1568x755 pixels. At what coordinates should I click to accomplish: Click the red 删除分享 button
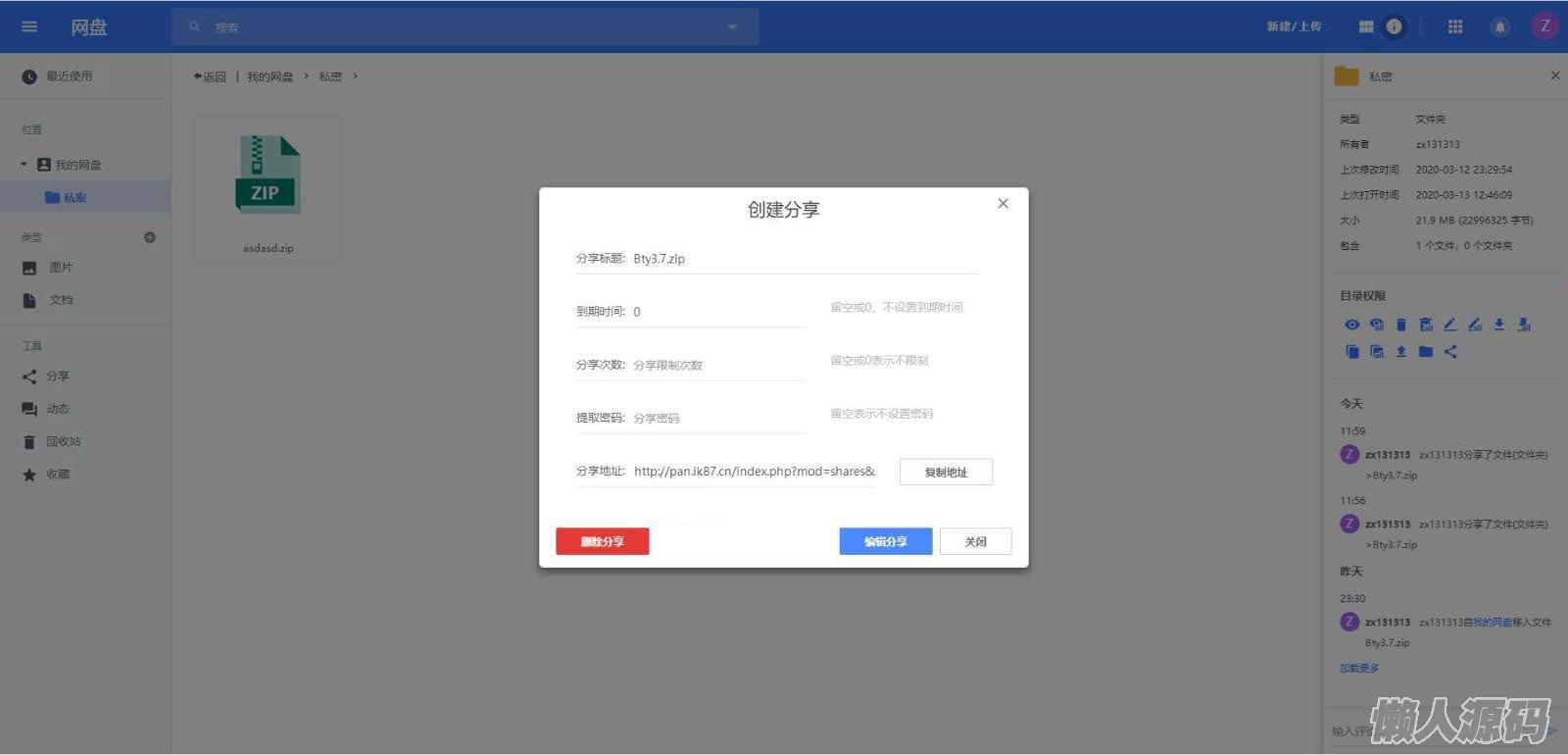pyautogui.click(x=602, y=541)
